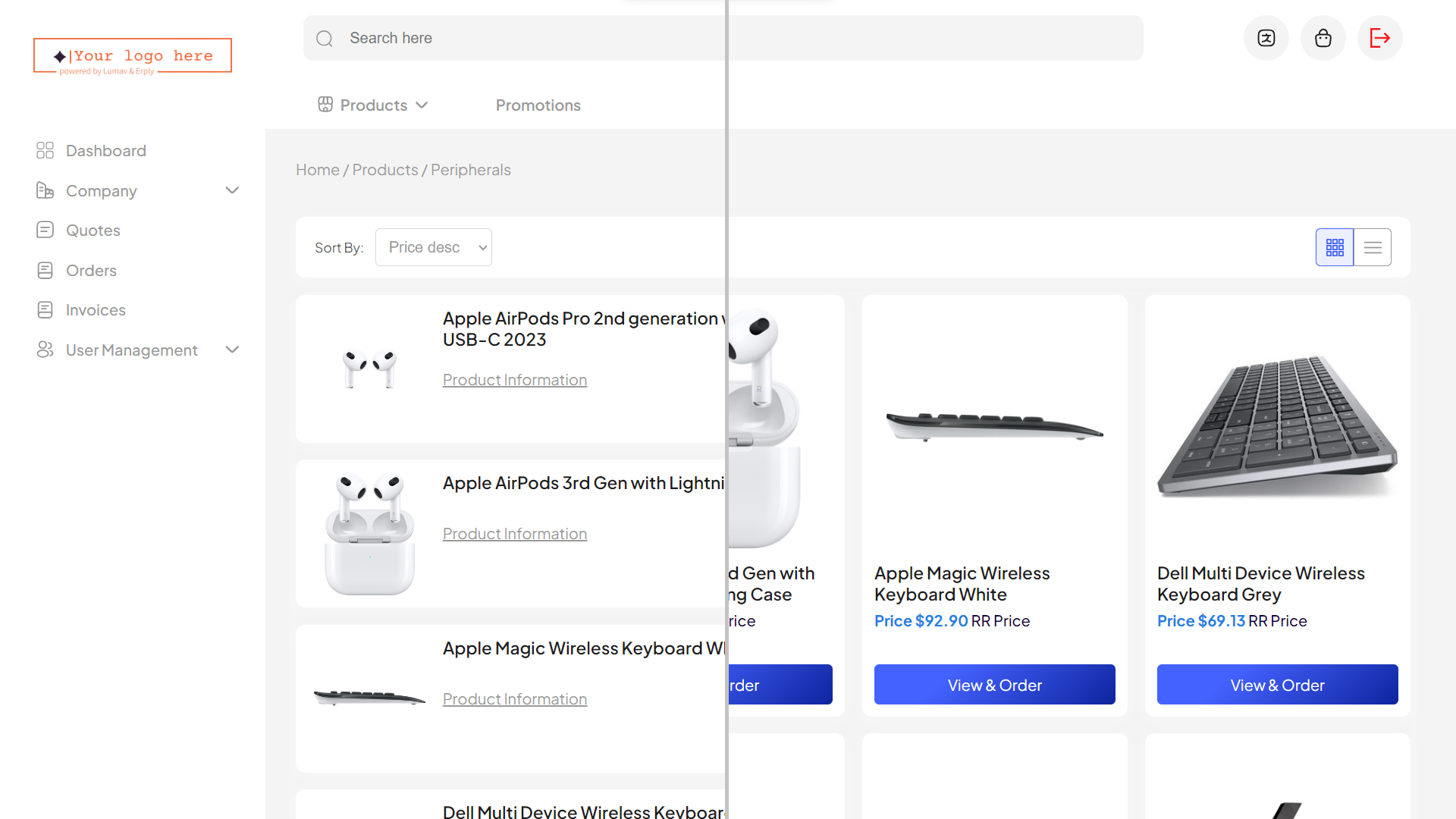Go to Products in the breadcrumb

(384, 170)
